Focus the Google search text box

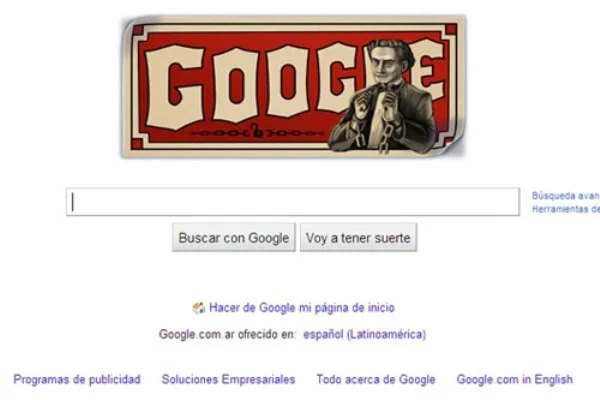(x=293, y=202)
